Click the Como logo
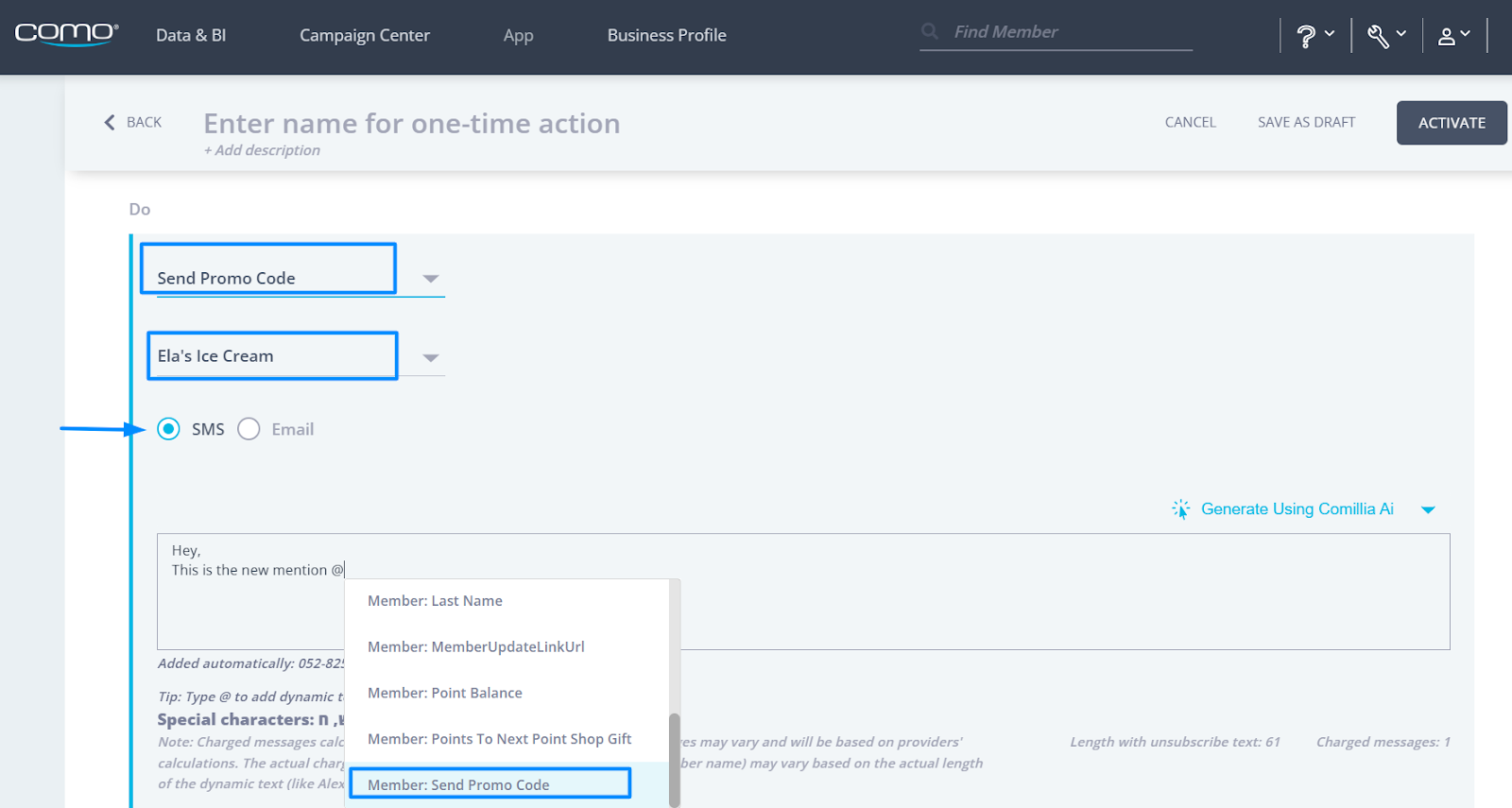1512x808 pixels. tap(66, 34)
